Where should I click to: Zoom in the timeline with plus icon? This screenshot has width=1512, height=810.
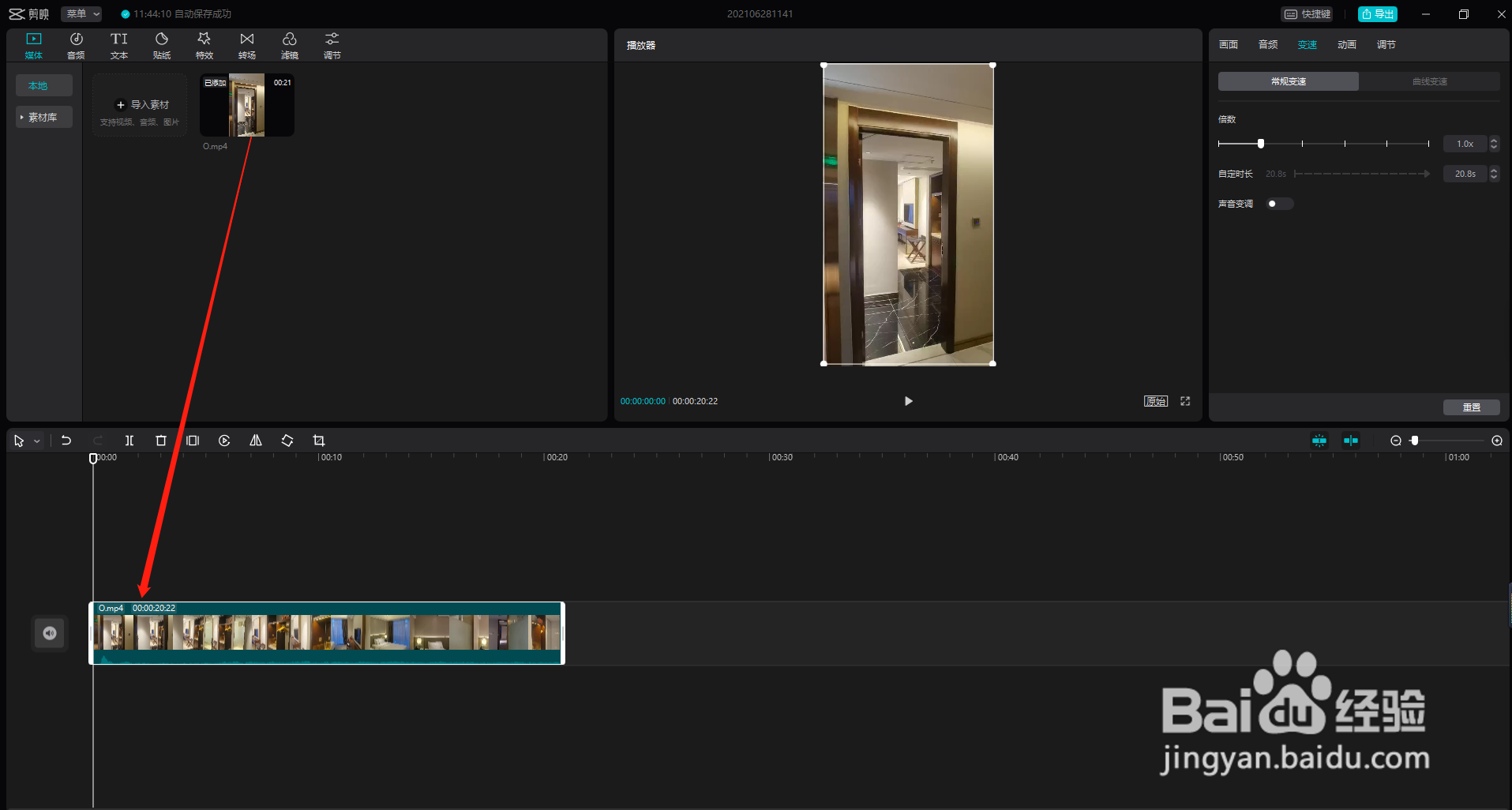(x=1497, y=441)
